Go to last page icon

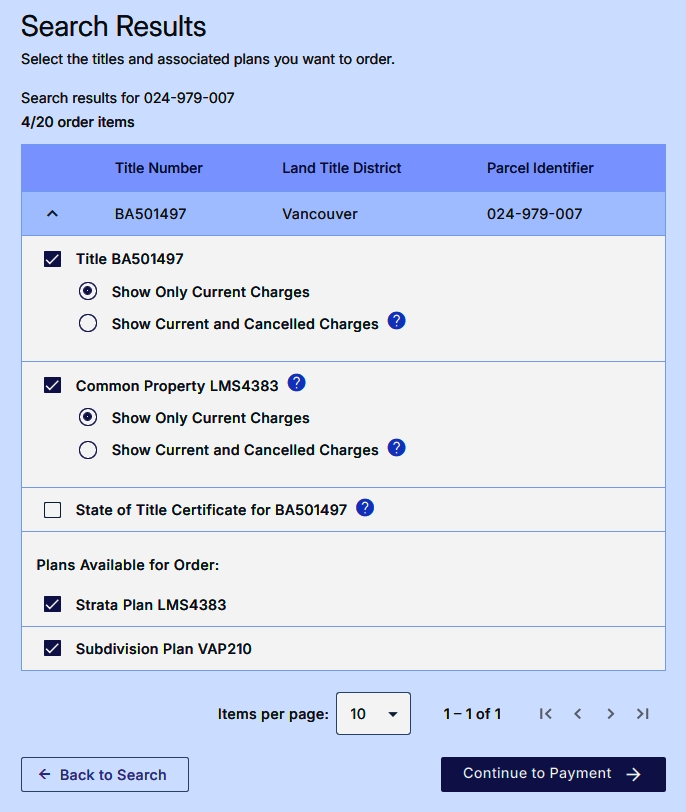tap(643, 714)
